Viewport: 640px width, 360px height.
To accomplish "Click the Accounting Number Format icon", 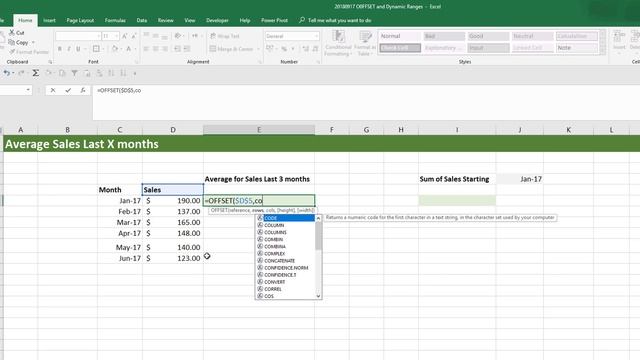I will [x=269, y=49].
